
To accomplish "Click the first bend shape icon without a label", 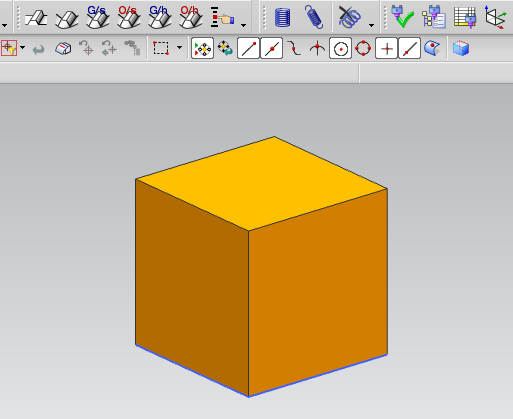I will click(x=36, y=17).
